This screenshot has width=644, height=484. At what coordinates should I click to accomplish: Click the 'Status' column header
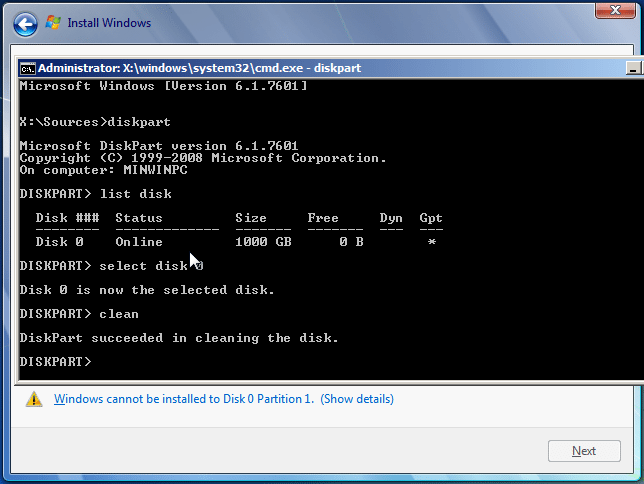pyautogui.click(x=139, y=218)
